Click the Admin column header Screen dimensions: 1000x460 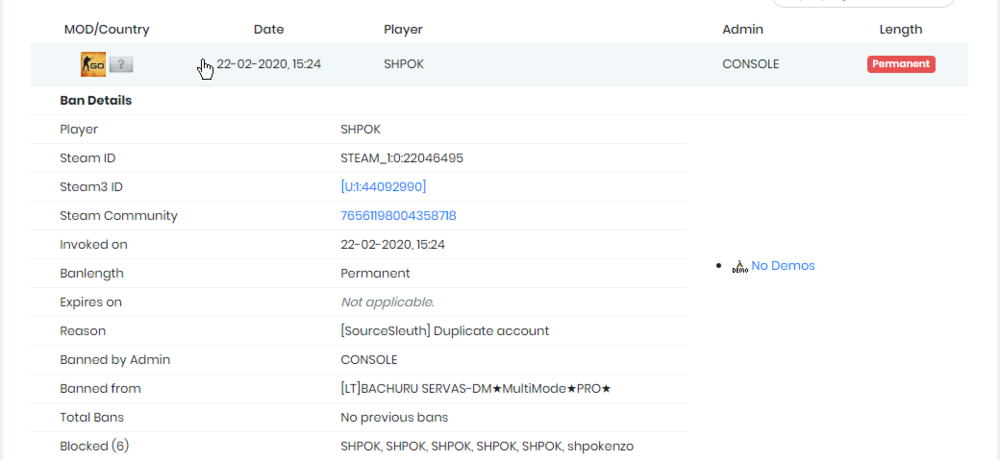[742, 30]
